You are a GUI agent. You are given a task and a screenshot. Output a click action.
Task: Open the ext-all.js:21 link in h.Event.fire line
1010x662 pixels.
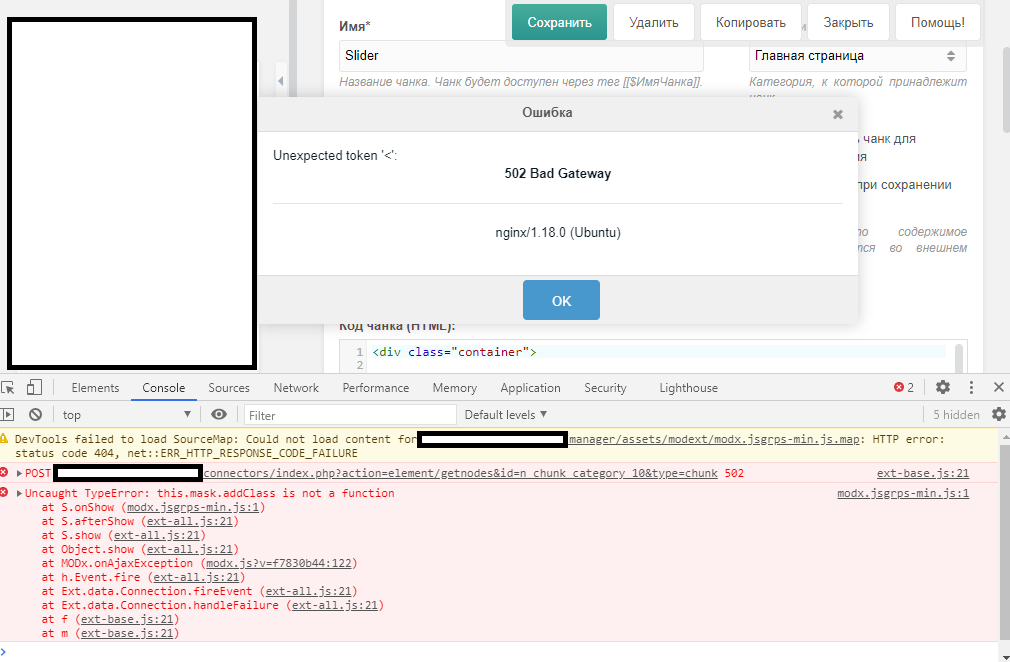pos(196,578)
